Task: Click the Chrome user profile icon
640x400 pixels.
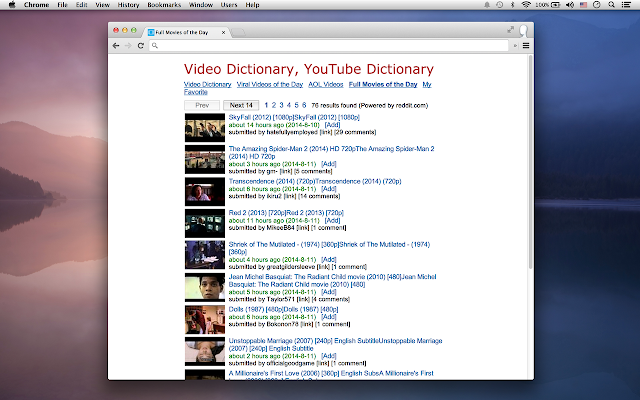Action: (x=523, y=31)
